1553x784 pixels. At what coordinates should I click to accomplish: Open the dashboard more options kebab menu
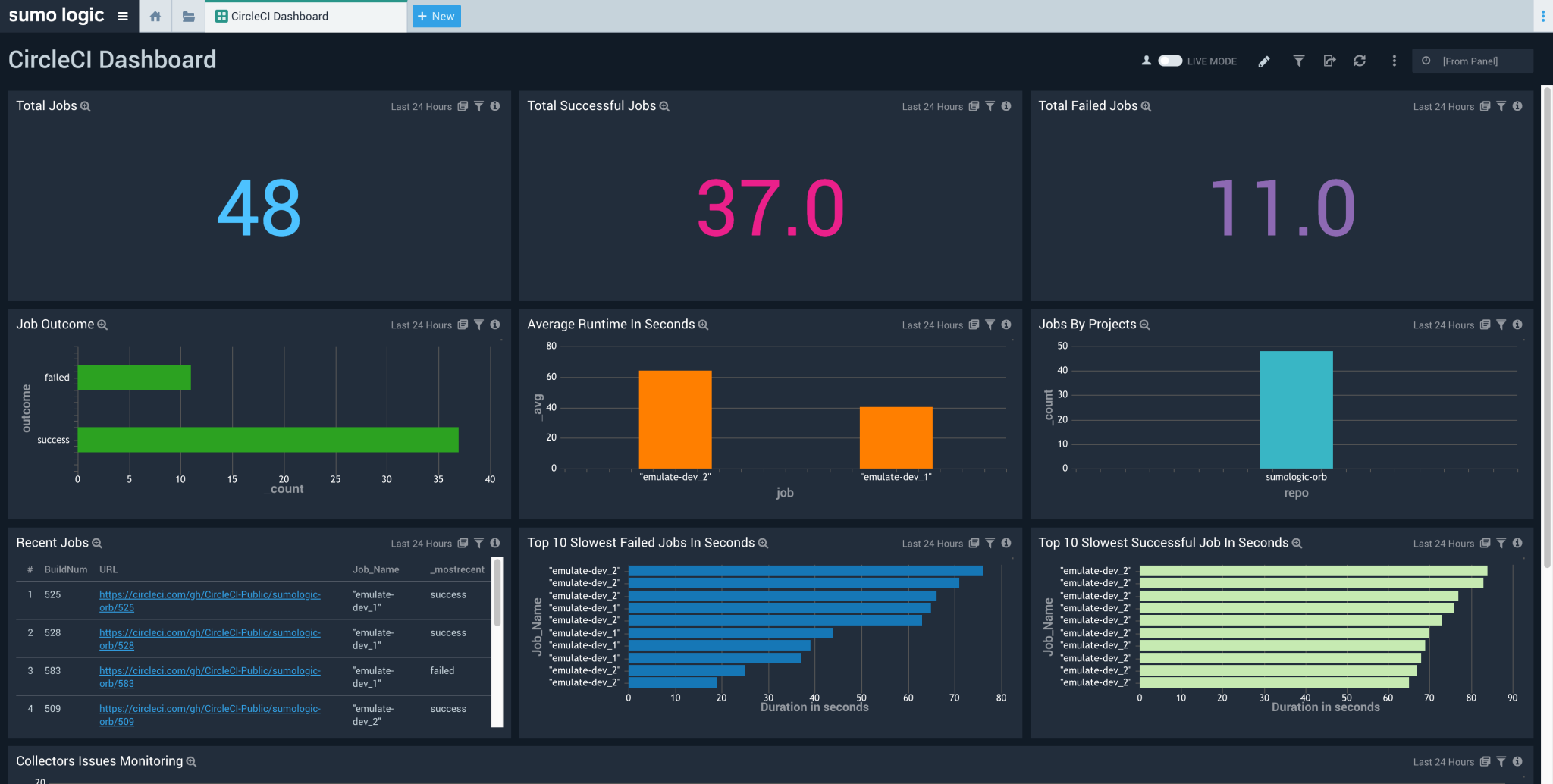click(x=1394, y=61)
